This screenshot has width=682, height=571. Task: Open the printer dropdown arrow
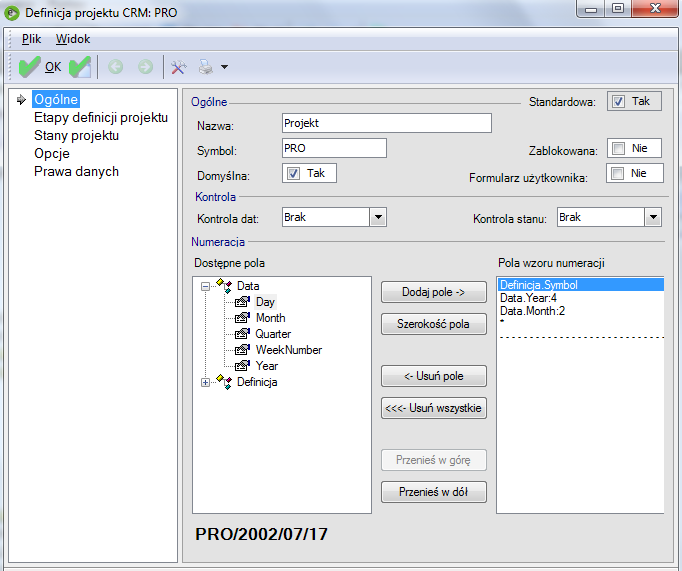click(224, 67)
